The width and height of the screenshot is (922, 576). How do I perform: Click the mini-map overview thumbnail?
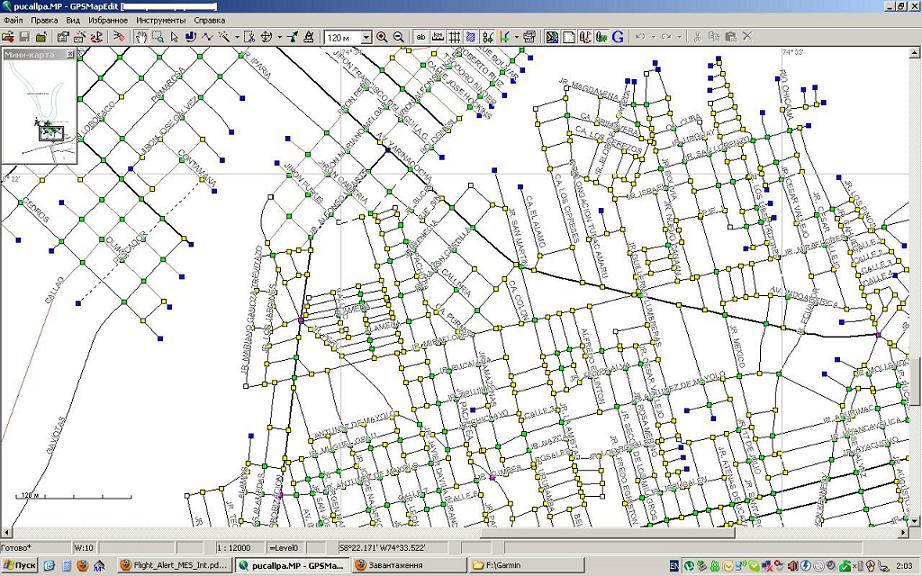click(40, 109)
